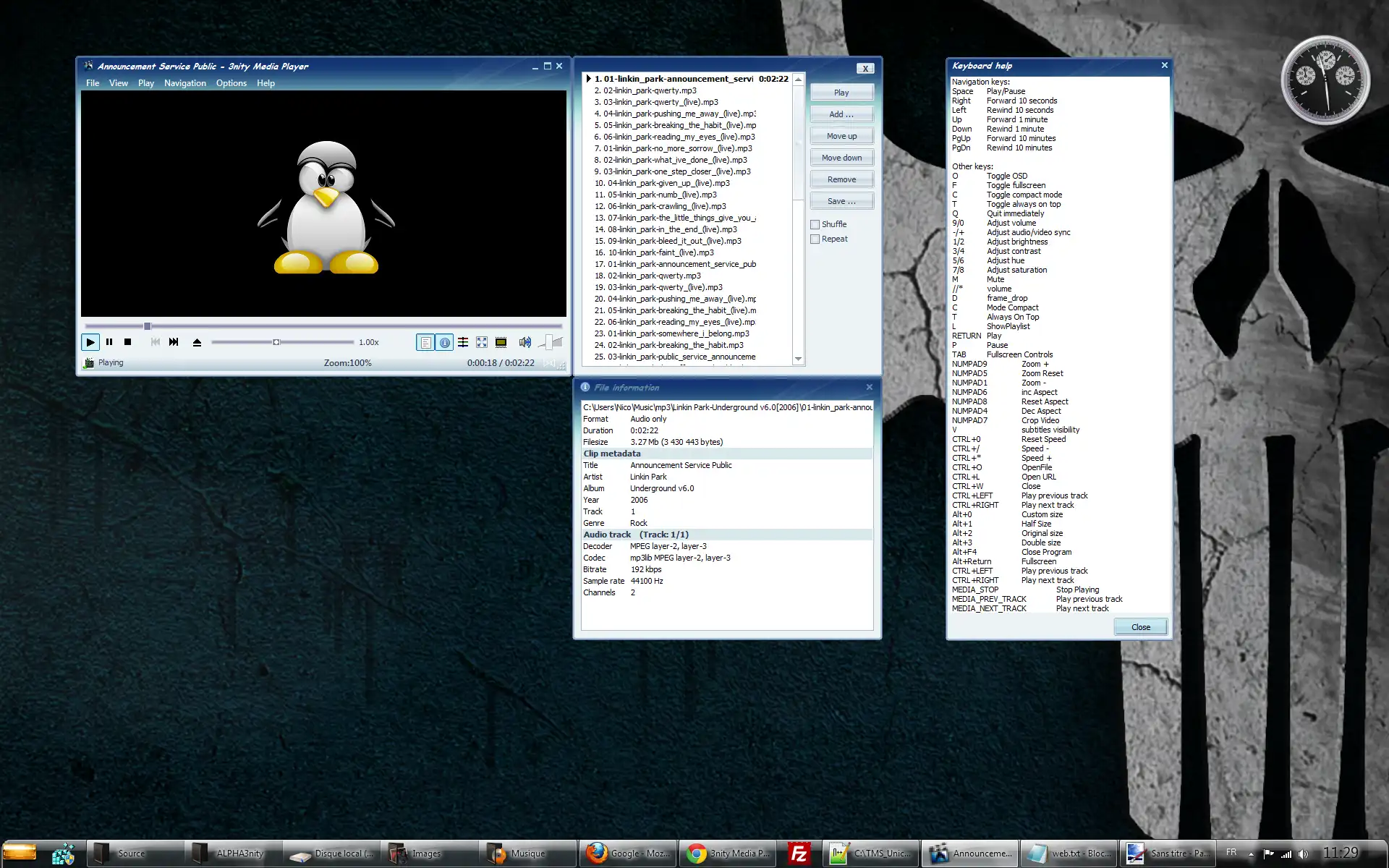This screenshot has height=868, width=1389.
Task: Click the Close button in Keyboard help
Action: (x=1140, y=626)
